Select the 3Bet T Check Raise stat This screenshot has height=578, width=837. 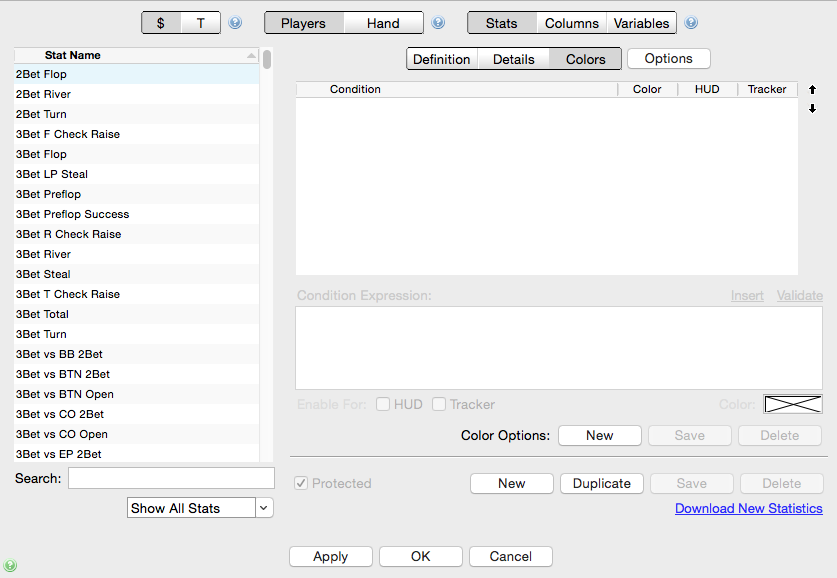coord(137,294)
